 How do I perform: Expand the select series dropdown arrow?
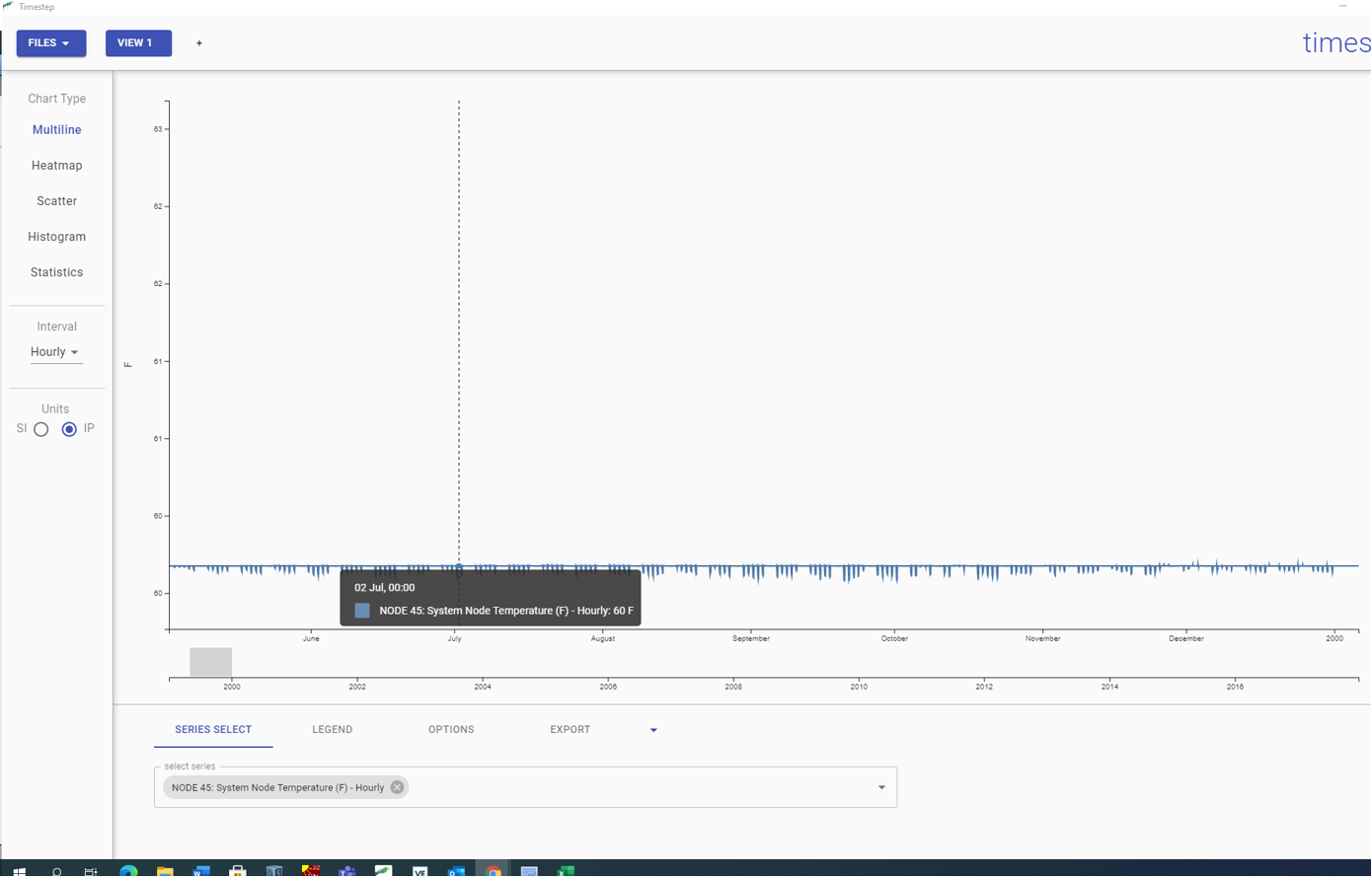tap(881, 788)
